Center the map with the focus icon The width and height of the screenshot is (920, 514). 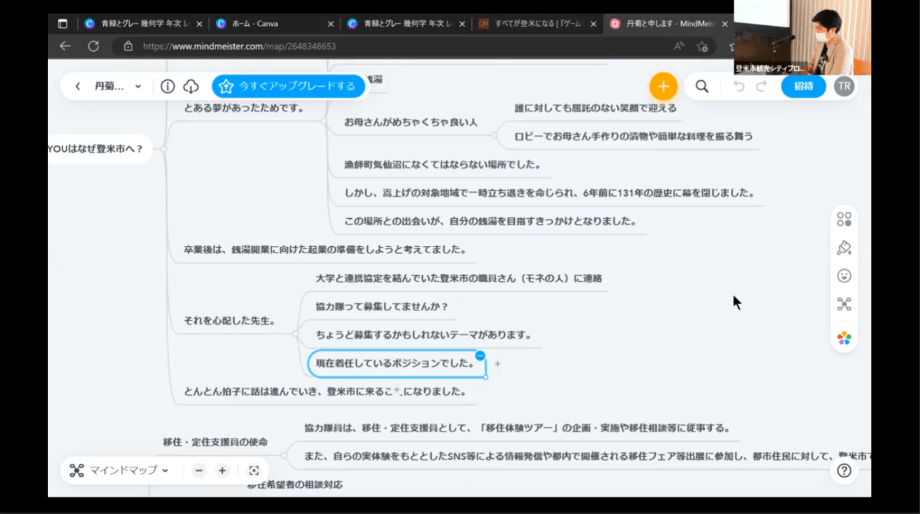pos(253,471)
